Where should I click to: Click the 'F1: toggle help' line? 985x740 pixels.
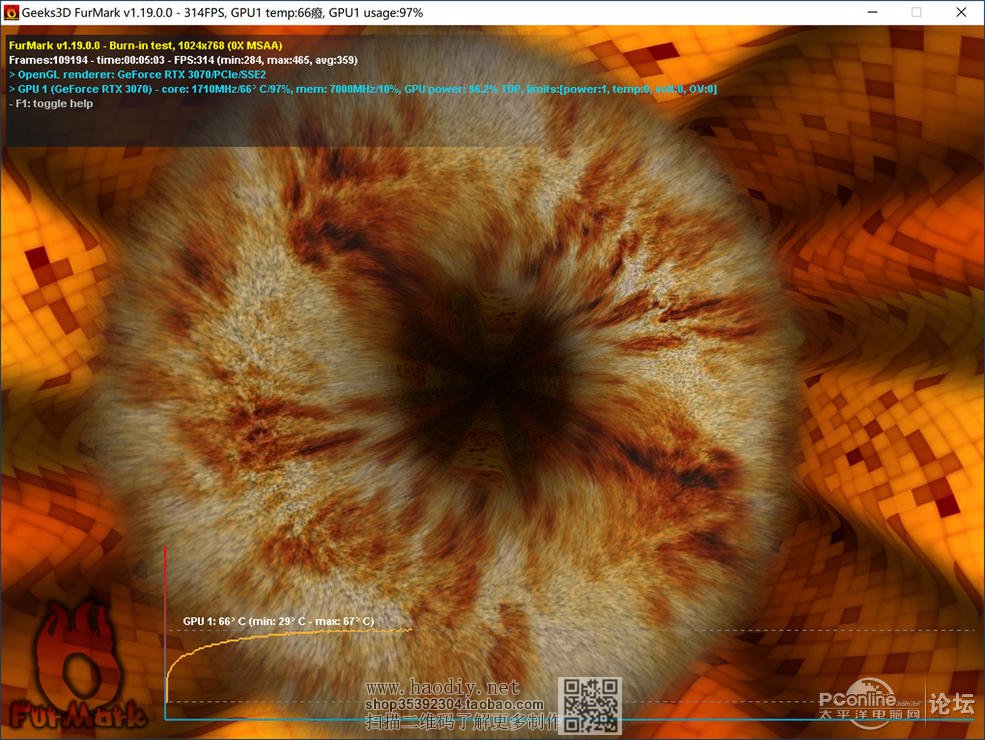pos(51,104)
